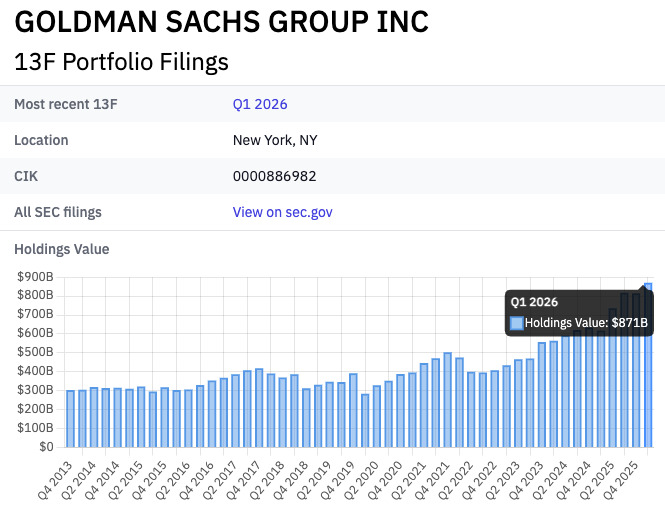665x515 pixels.
Task: Click the GOLDMAN SACHS GROUP INC heading
Action: tap(222, 21)
